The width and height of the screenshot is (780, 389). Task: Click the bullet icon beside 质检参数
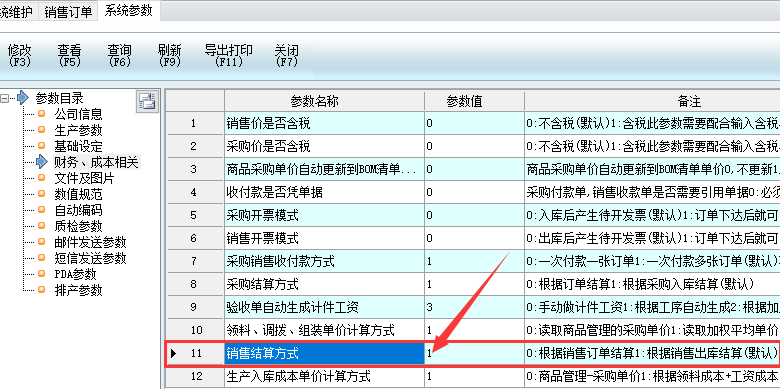coord(42,226)
